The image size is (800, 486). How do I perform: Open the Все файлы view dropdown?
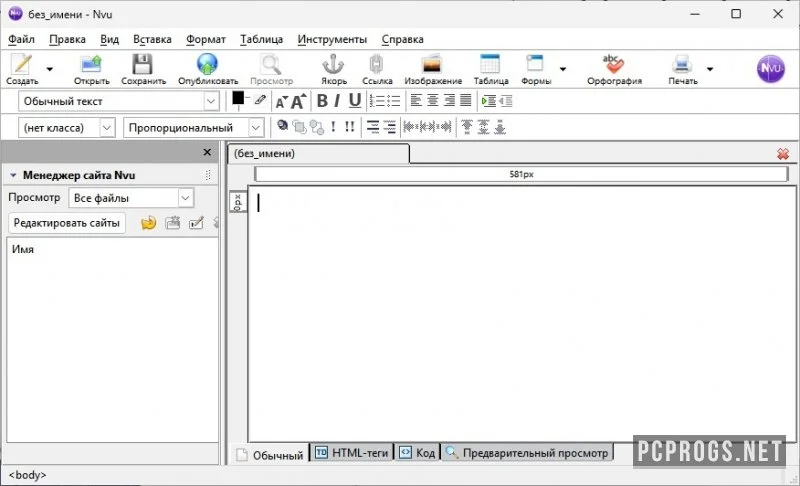pos(131,198)
